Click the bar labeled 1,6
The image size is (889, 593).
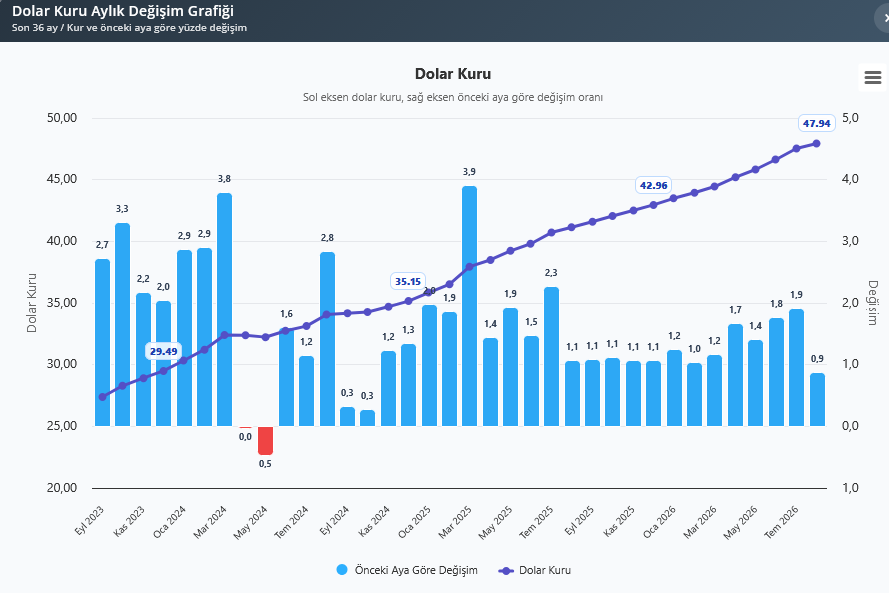tap(286, 377)
